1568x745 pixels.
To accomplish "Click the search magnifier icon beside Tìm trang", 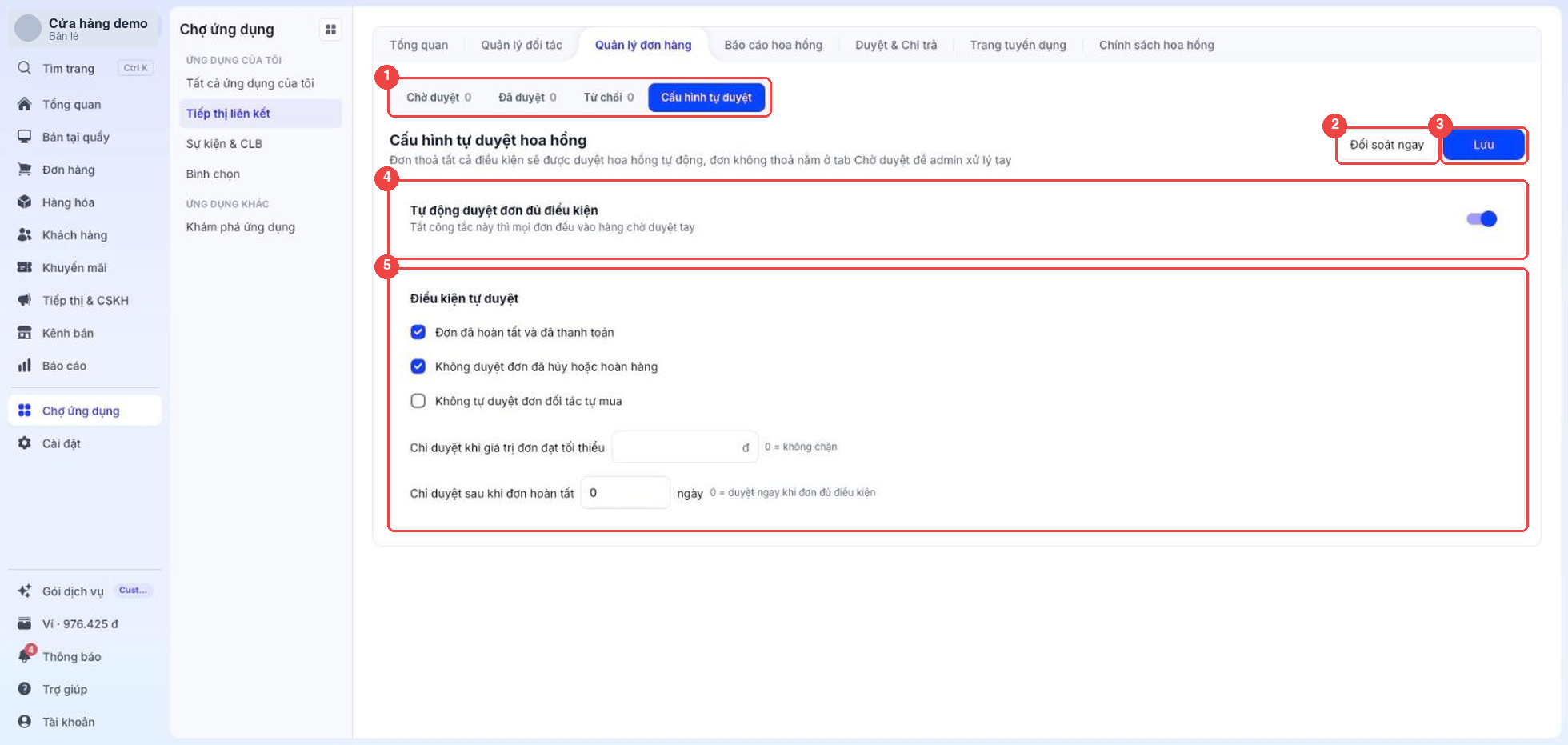I will [x=25, y=68].
